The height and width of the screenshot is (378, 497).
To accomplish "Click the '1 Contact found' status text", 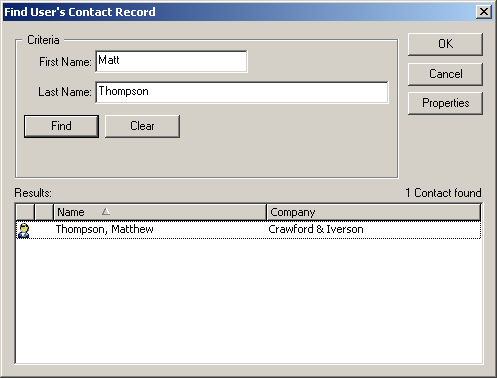I will (x=443, y=193).
